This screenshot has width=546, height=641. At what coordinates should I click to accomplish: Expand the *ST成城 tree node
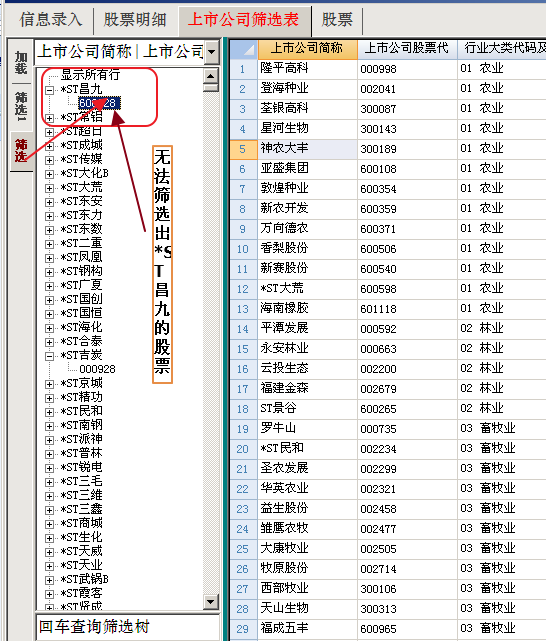[x=49, y=146]
